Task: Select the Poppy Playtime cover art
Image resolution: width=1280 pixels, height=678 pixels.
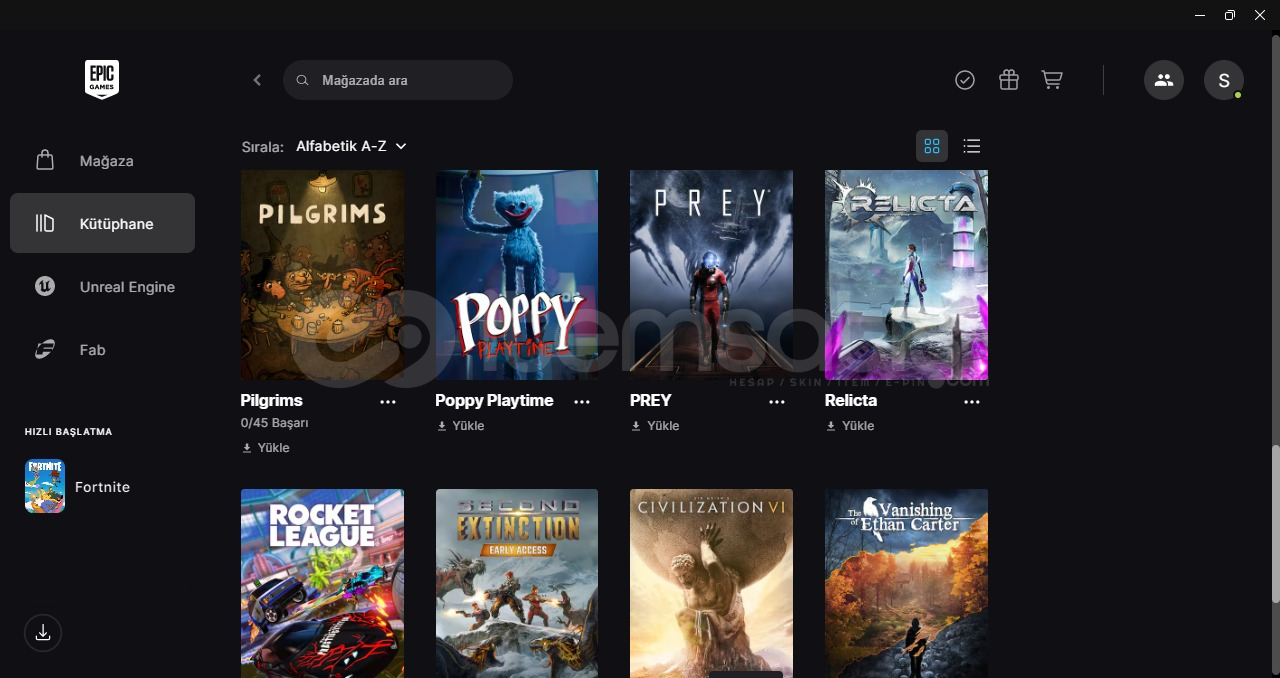Action: pyautogui.click(x=517, y=275)
